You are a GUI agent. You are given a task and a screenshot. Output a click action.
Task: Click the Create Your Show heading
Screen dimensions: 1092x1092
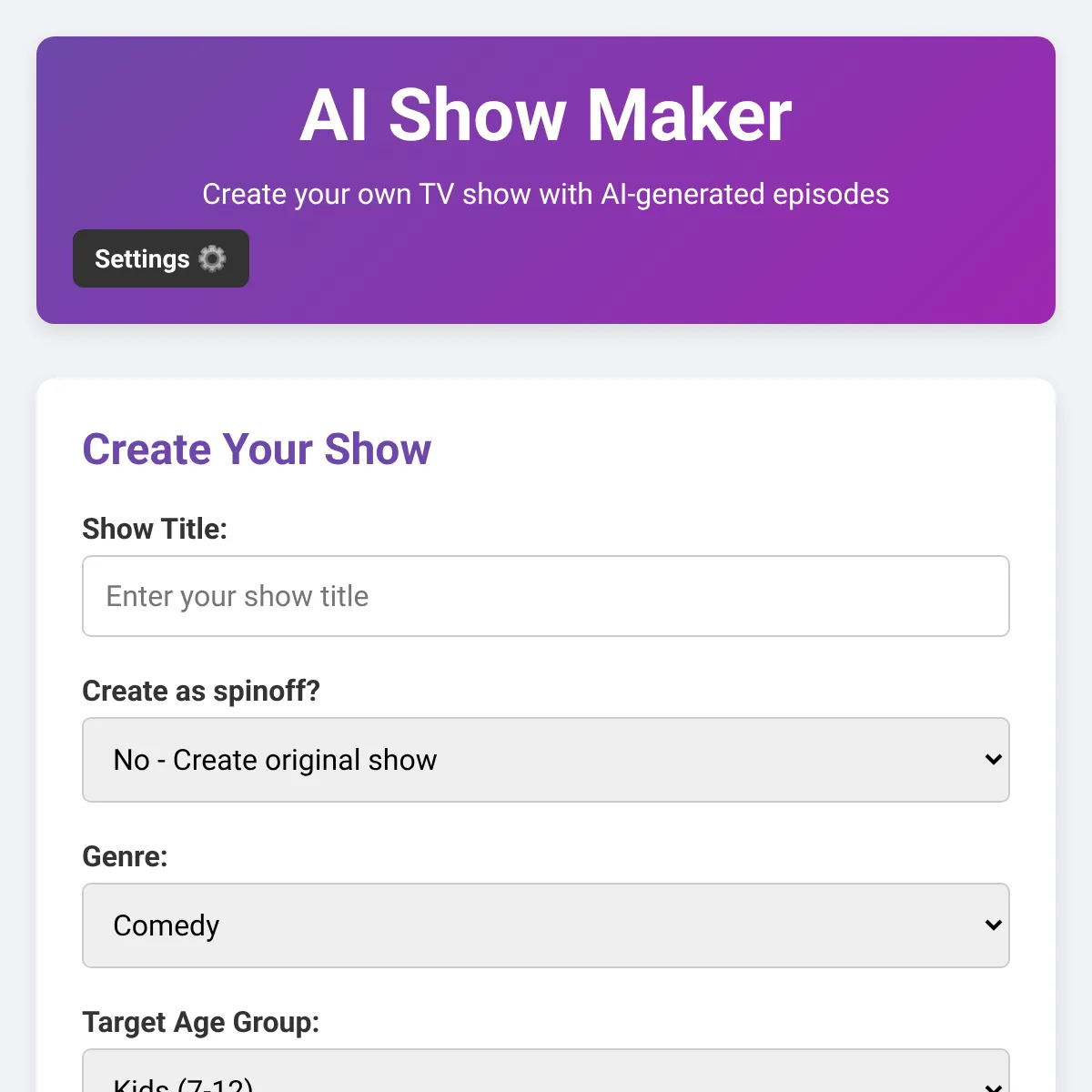[257, 449]
